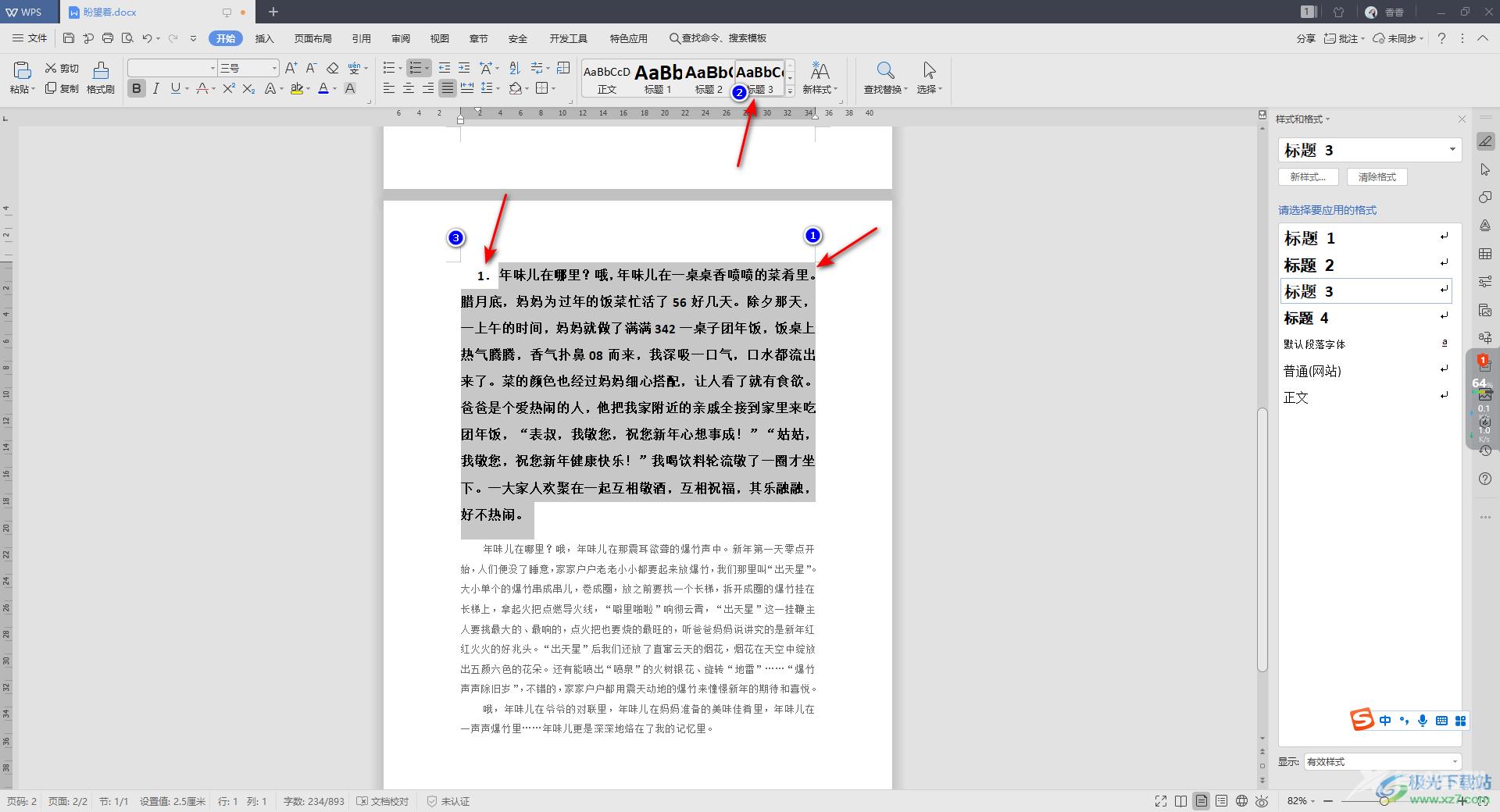Decrease font size with A- icon
Viewport: 1500px width, 812px height.
click(x=311, y=68)
